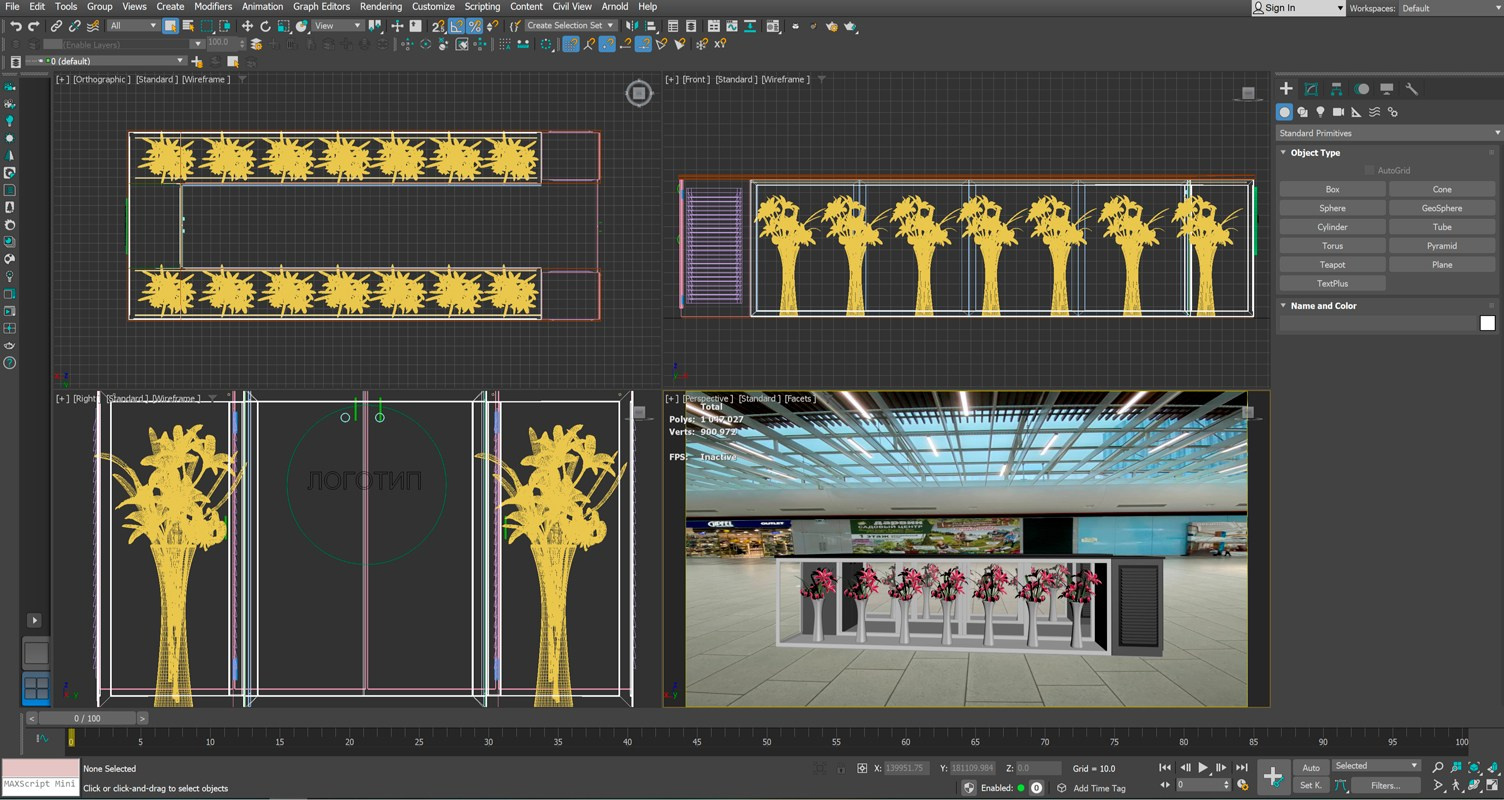
Task: Click the Undo arrow icon
Action: click(16, 26)
